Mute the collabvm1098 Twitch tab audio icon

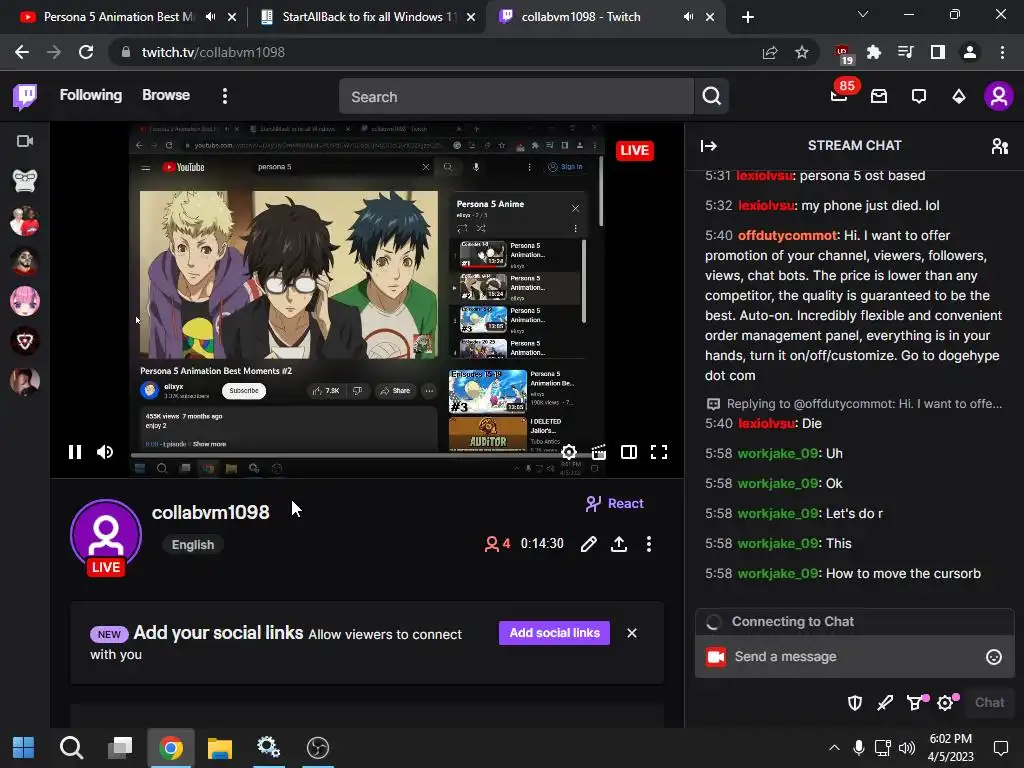pyautogui.click(x=688, y=17)
